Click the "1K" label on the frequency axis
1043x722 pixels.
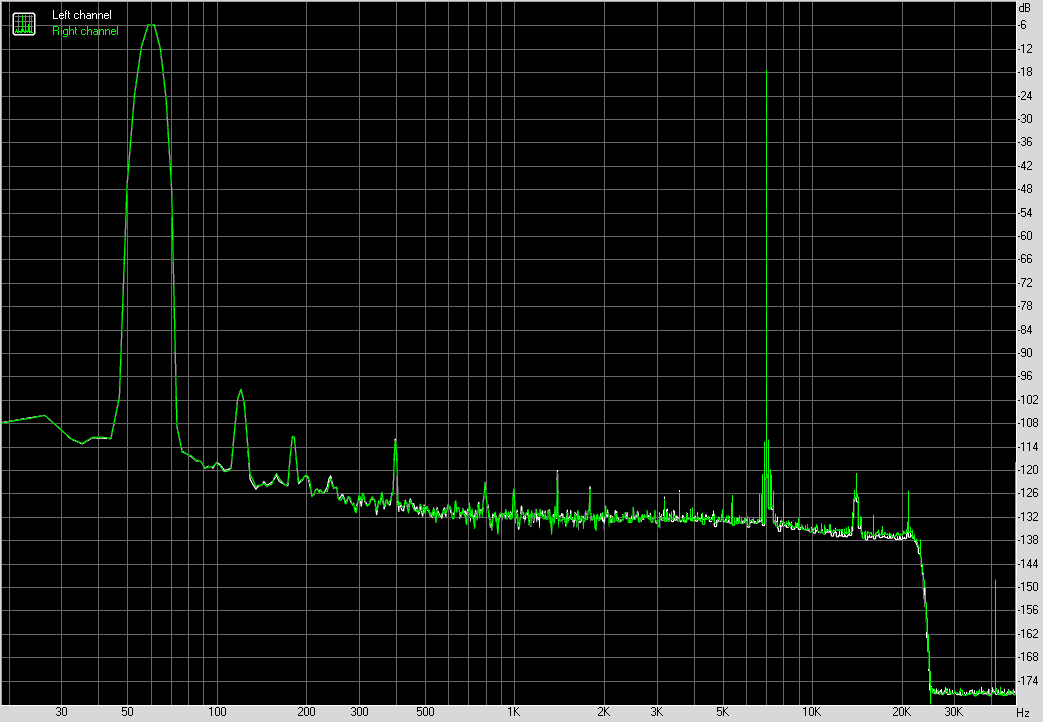coord(514,712)
